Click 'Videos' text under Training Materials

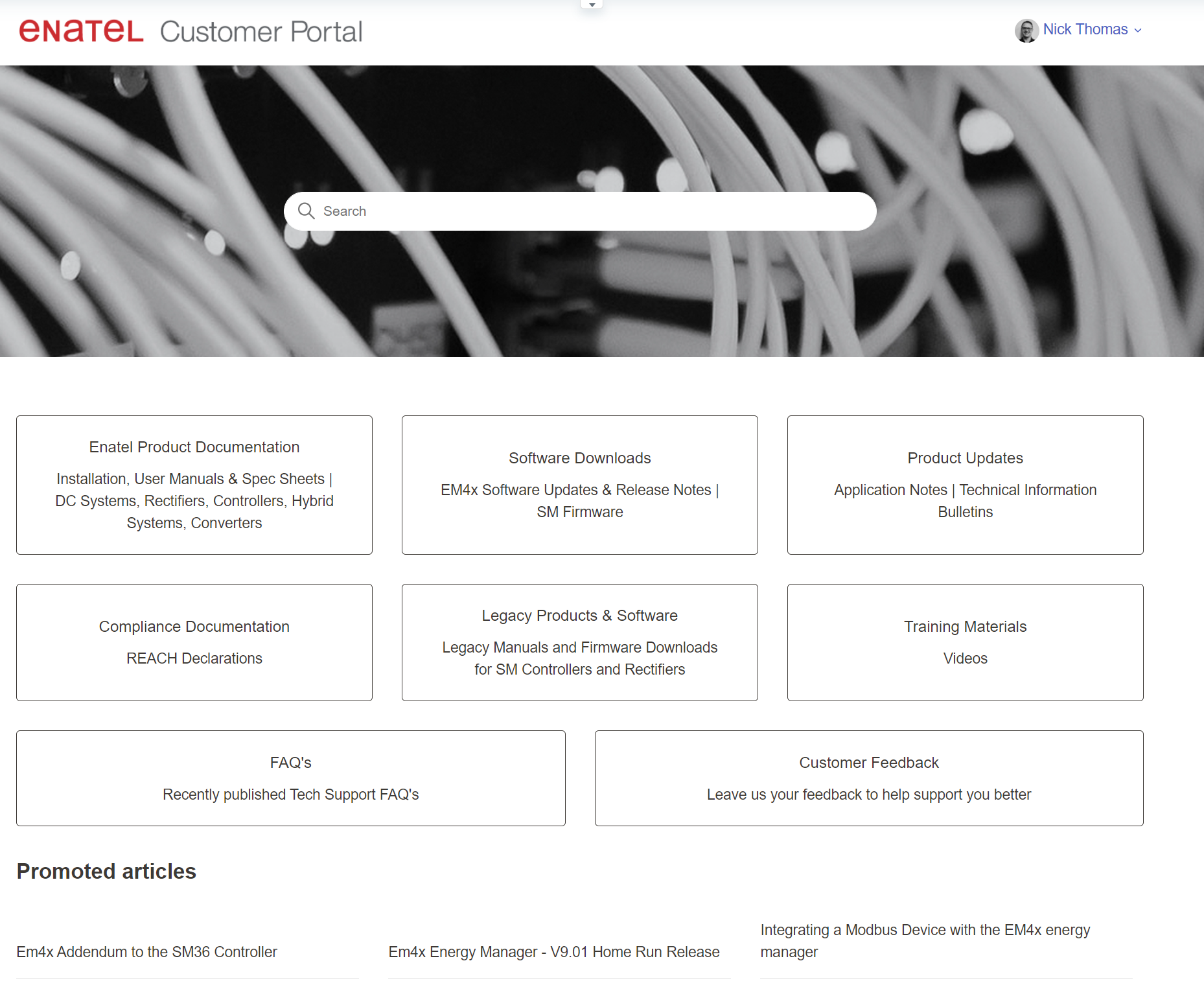click(x=966, y=658)
